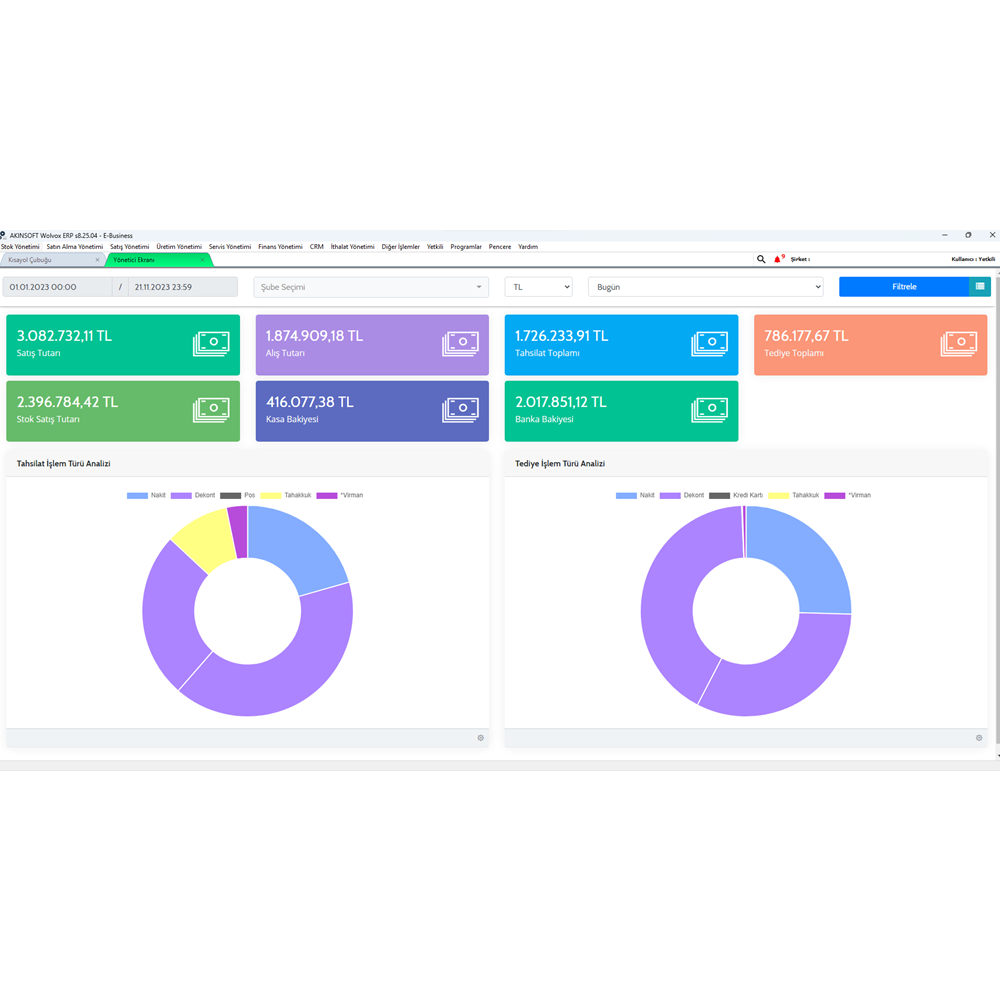Open the Bugün date range dropdown
1000x1000 pixels.
[x=705, y=287]
